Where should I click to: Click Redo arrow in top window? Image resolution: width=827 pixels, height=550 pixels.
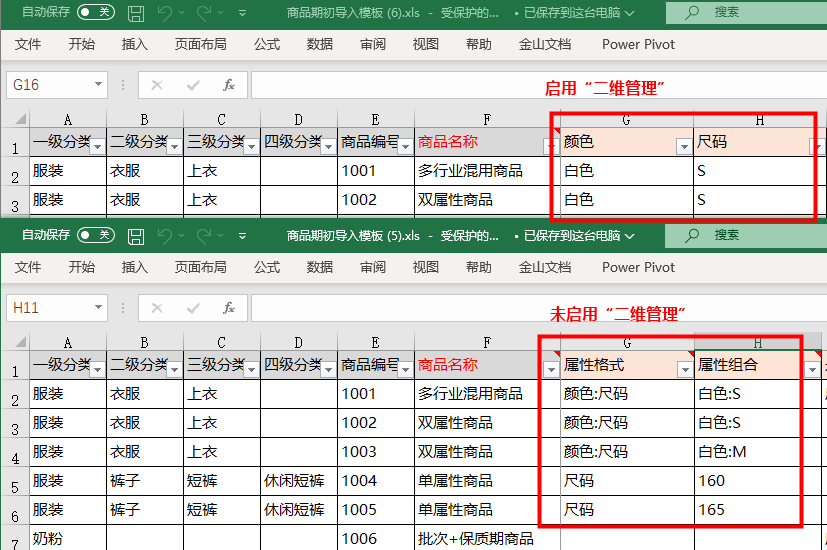[x=205, y=13]
